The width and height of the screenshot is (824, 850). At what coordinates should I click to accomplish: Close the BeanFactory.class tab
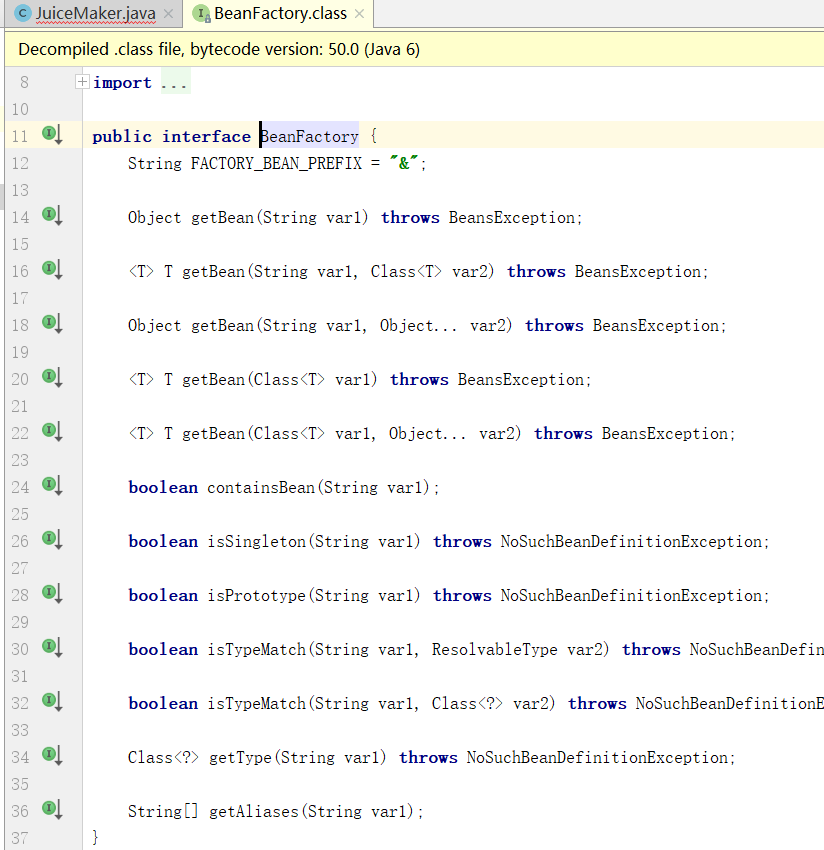[359, 15]
